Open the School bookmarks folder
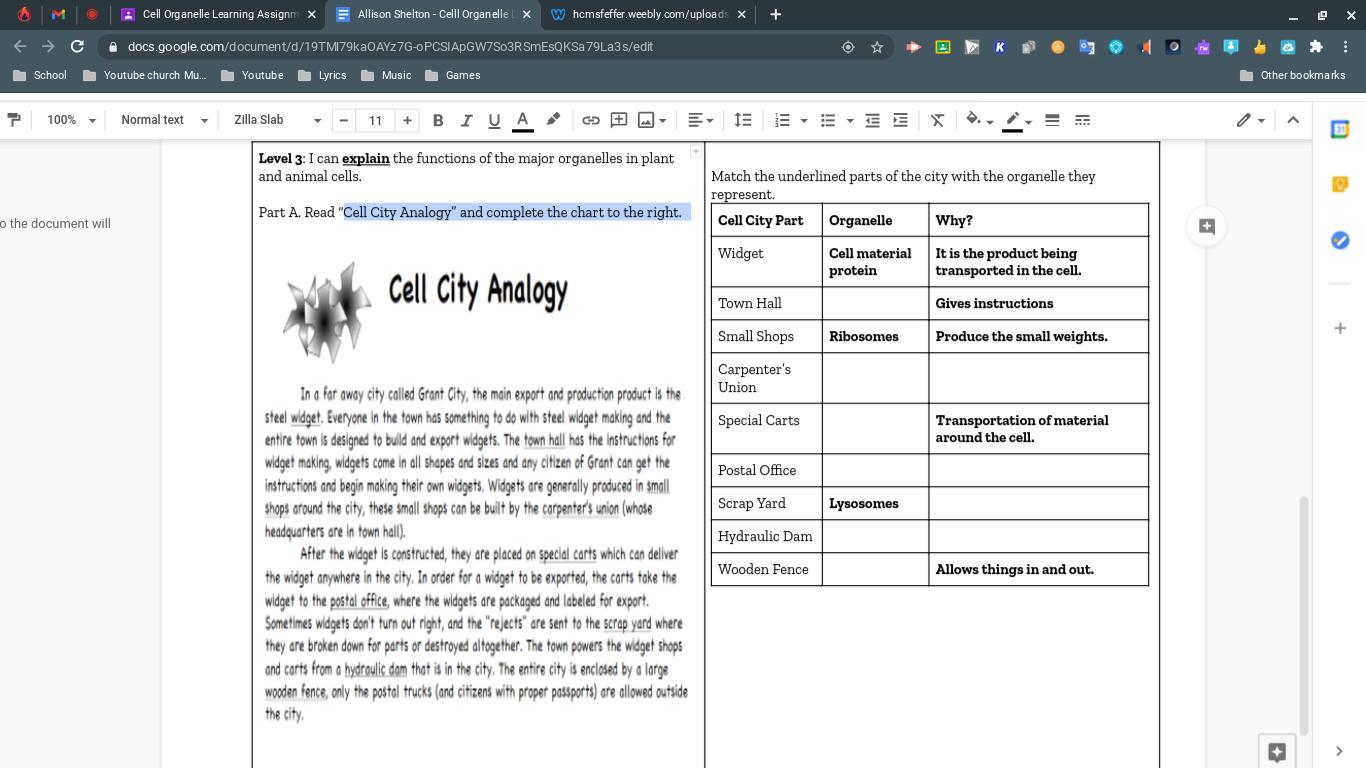 coord(40,75)
